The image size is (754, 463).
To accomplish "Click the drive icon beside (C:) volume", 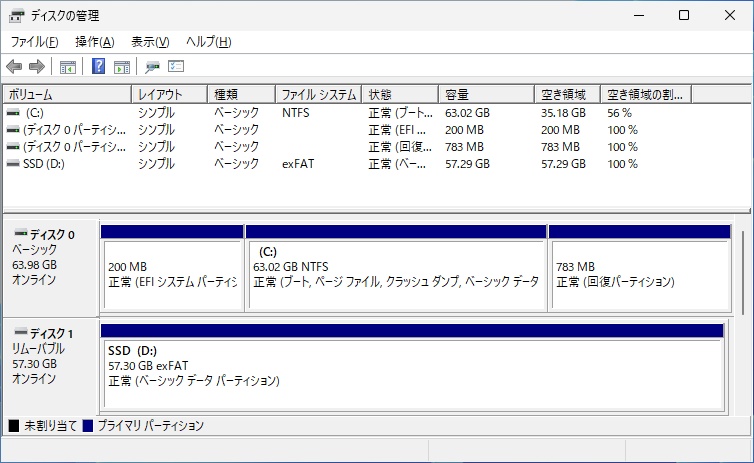I will click(13, 113).
